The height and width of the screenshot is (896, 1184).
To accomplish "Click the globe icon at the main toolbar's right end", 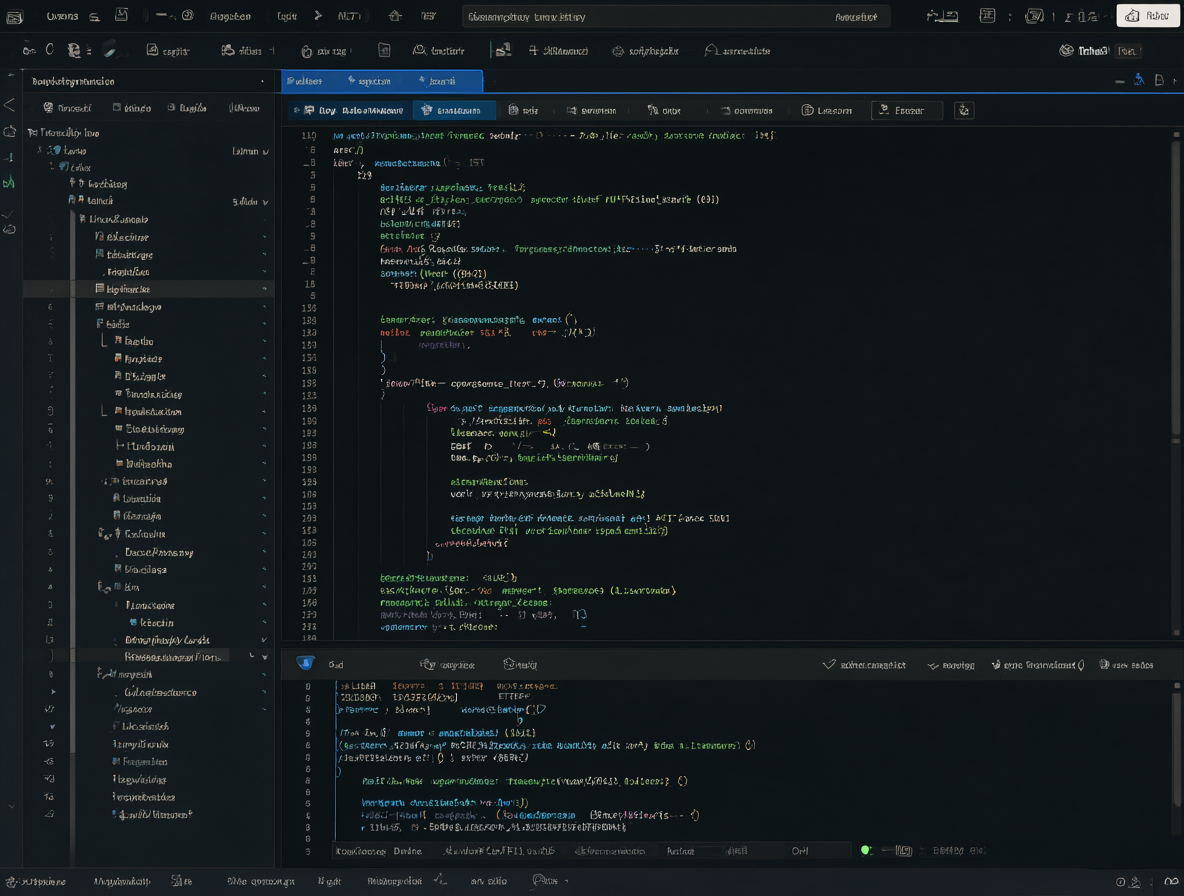I will click(1066, 51).
